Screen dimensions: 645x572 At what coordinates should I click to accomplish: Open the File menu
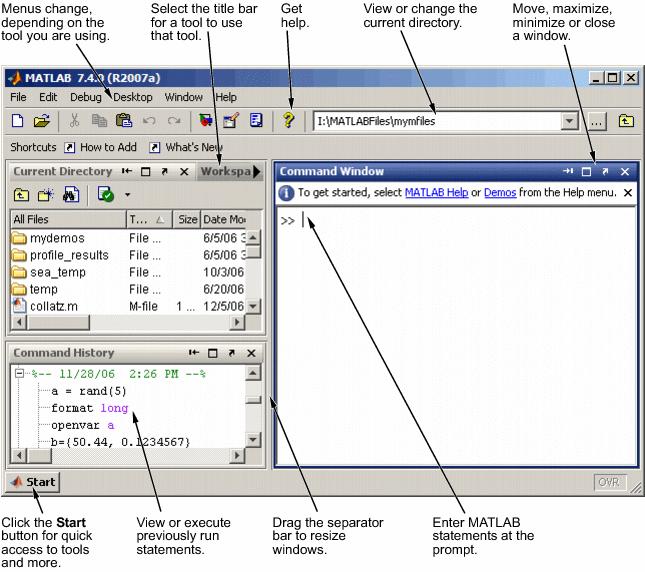click(18, 97)
